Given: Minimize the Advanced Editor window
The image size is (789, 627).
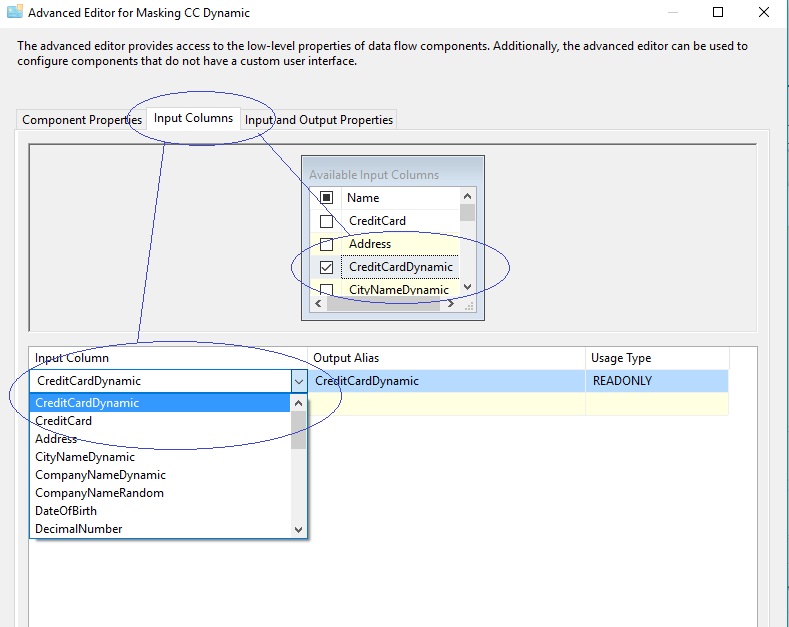Looking at the screenshot, I should [x=673, y=12].
